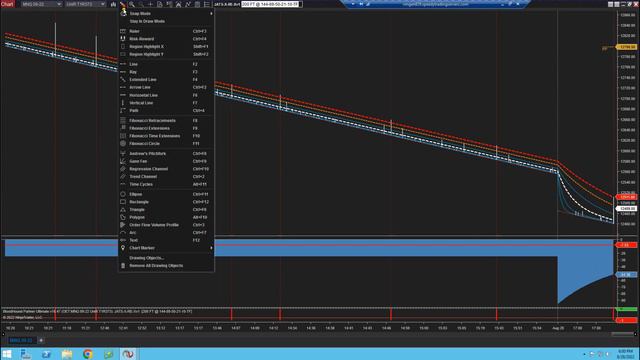Image resolution: width=640 pixels, height=360 pixels.
Task: Select the Trend Channel tool
Action: (x=166, y=177)
